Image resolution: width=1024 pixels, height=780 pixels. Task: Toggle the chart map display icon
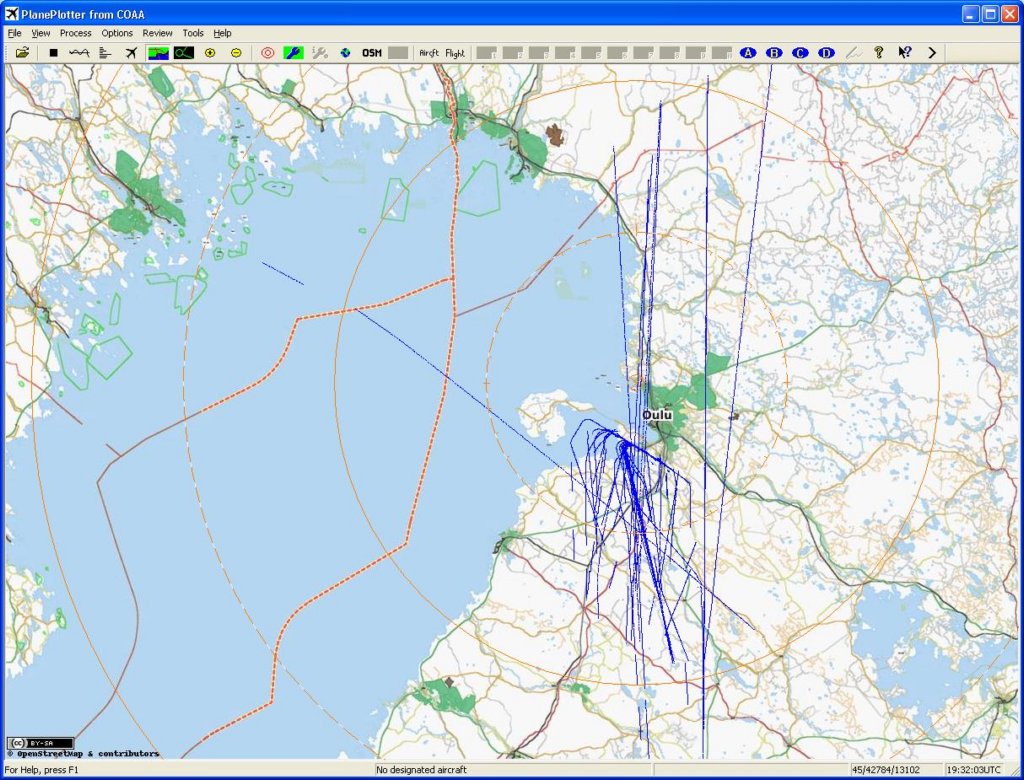[158, 53]
